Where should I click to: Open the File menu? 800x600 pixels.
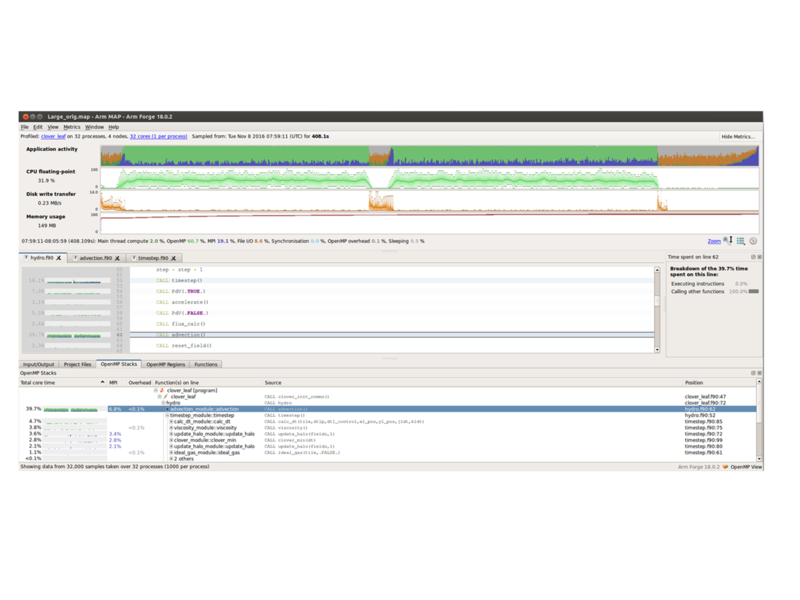[24, 127]
